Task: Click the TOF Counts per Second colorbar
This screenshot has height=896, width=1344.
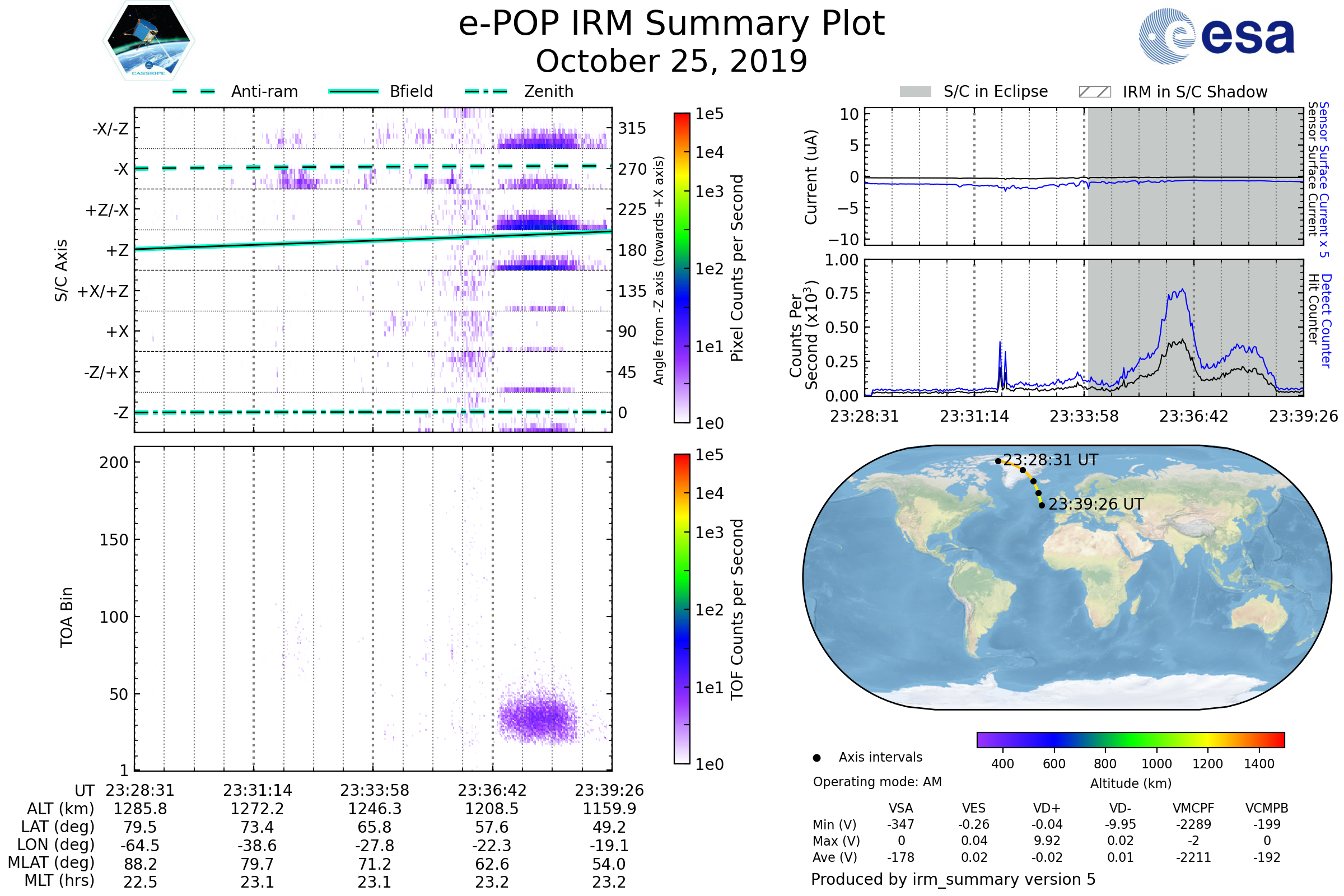Action: [682, 609]
